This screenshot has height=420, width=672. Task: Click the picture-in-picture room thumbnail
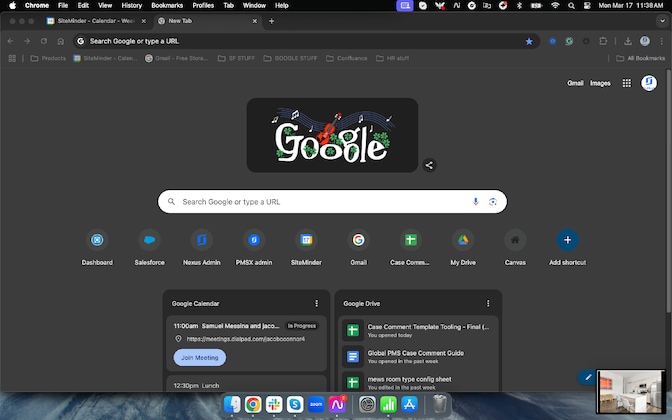(x=630, y=391)
